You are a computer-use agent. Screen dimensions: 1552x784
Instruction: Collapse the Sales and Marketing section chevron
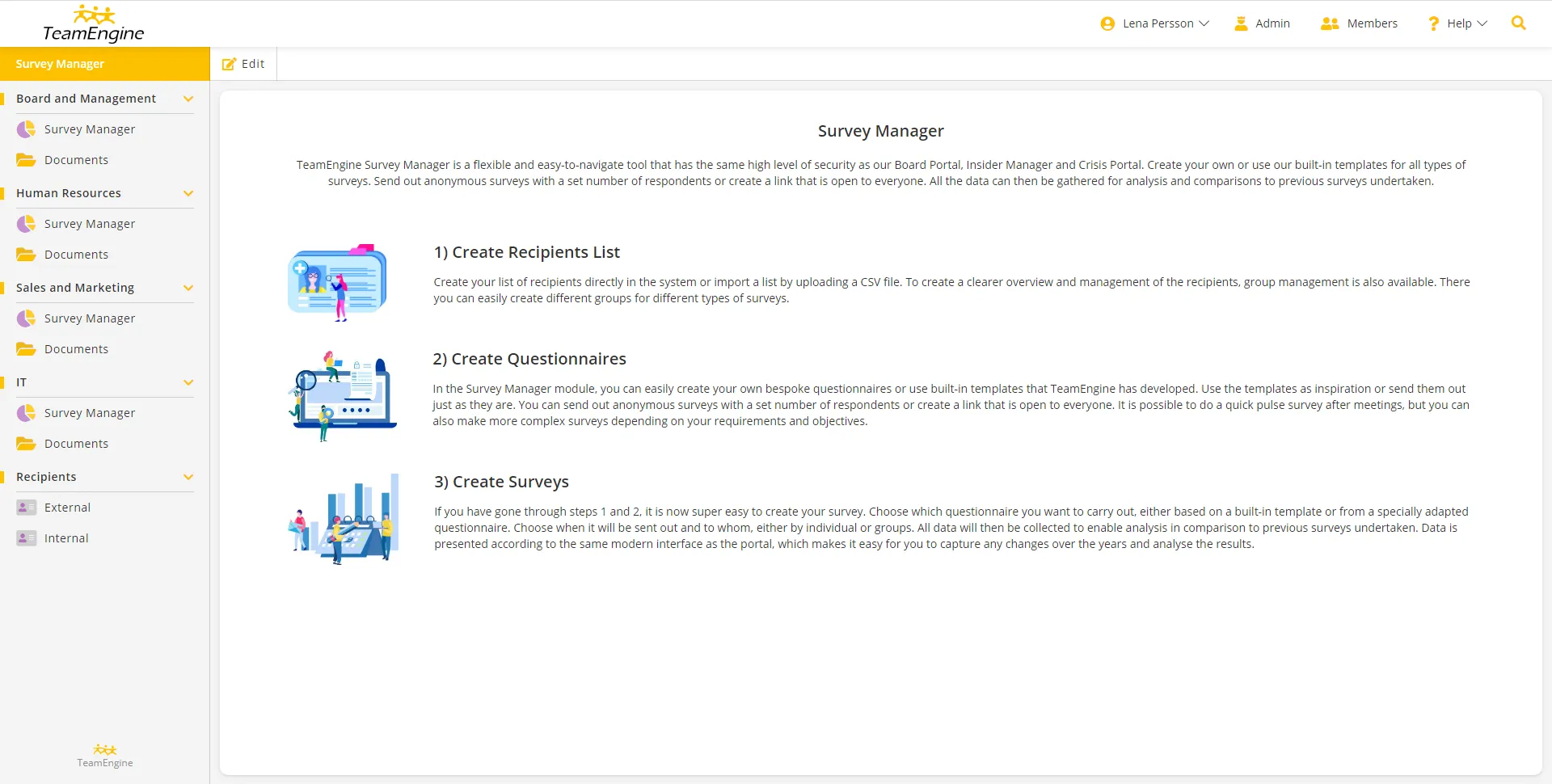point(188,288)
